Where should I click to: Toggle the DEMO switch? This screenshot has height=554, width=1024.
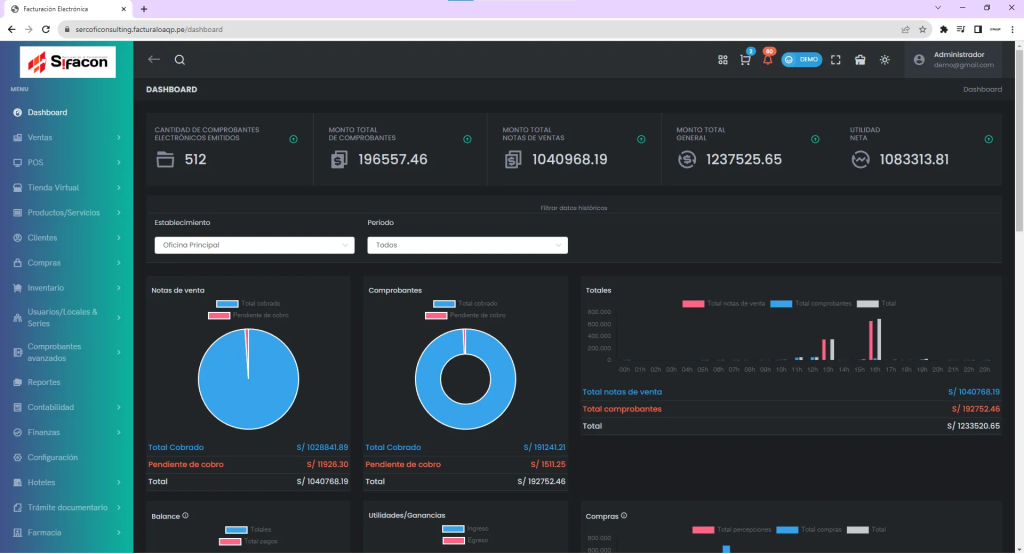coord(801,60)
